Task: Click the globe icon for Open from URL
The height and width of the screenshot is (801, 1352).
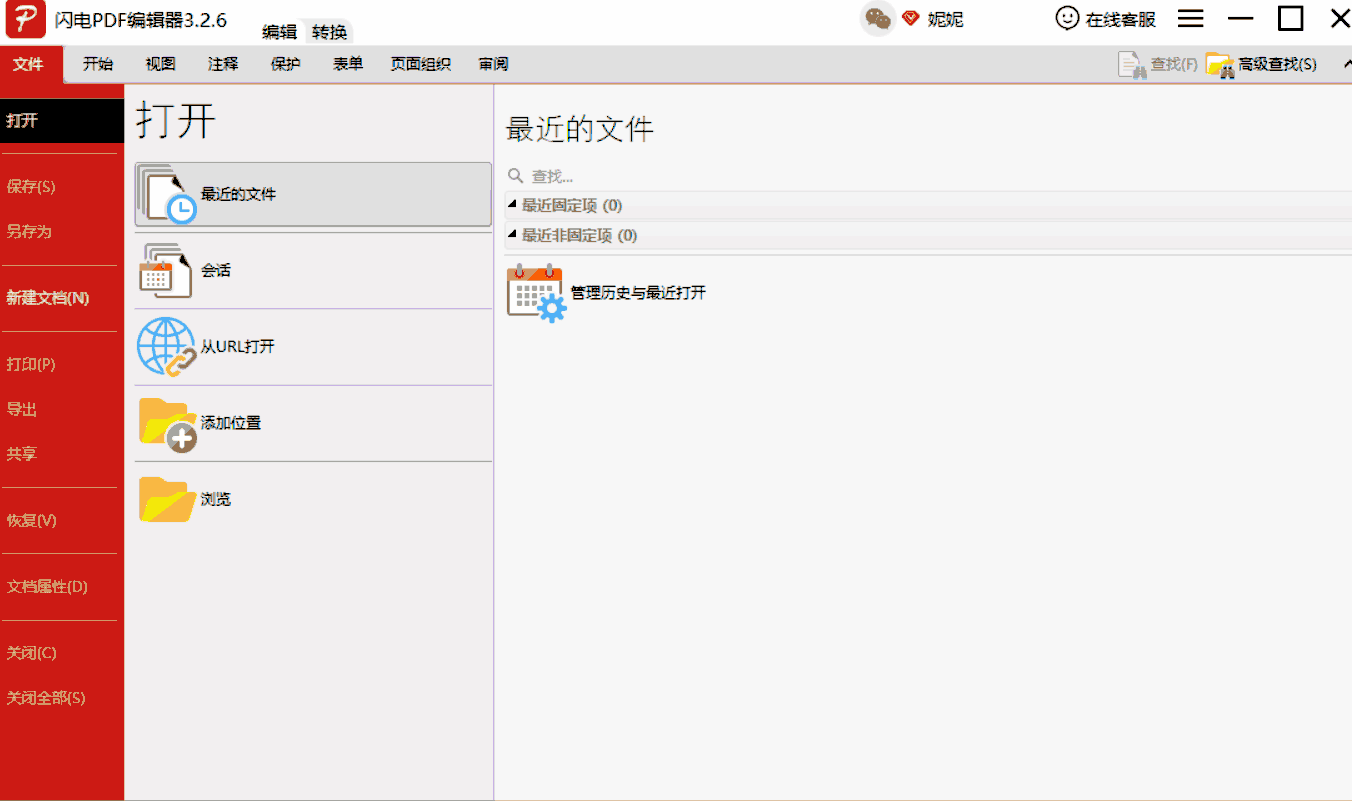Action: point(166,347)
